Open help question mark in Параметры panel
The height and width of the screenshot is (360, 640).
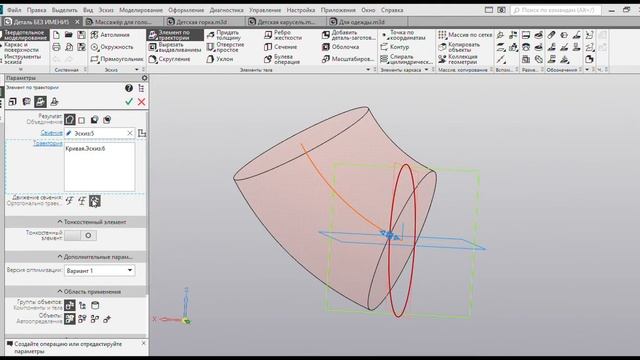(129, 88)
